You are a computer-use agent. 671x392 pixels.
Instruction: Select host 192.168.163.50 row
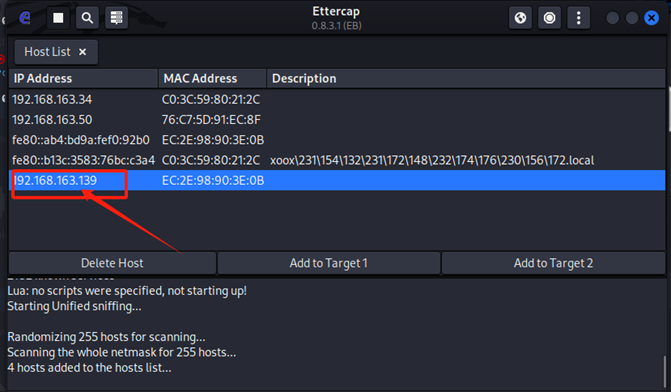337,119
